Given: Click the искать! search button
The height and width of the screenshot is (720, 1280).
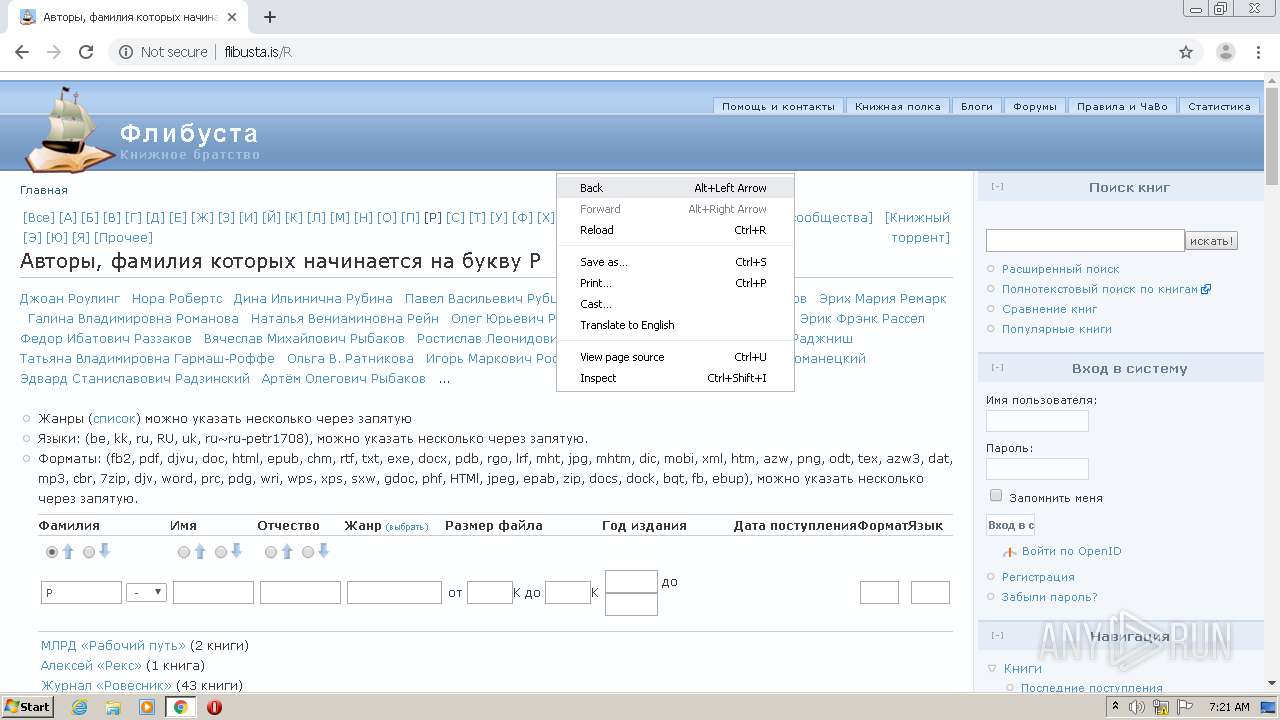Looking at the screenshot, I should pyautogui.click(x=1212, y=241).
